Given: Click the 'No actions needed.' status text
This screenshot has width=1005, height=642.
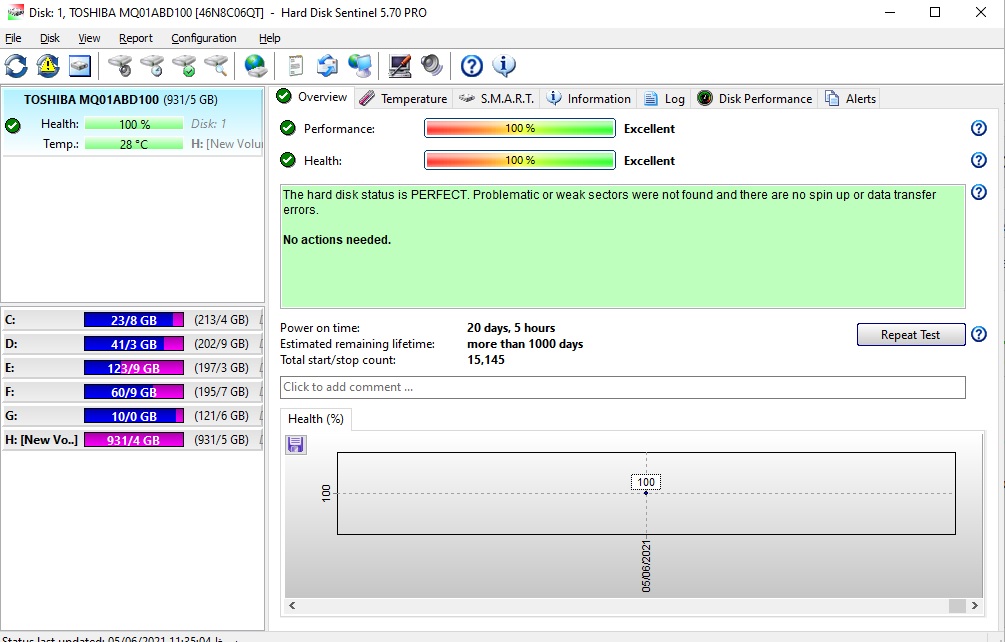Looking at the screenshot, I should (337, 240).
